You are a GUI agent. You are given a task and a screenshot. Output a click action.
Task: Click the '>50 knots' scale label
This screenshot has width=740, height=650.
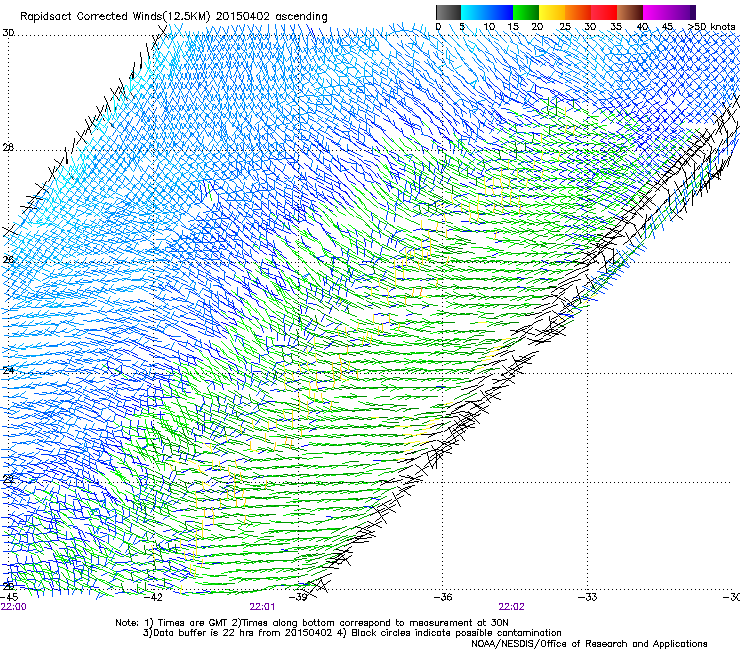tap(712, 27)
